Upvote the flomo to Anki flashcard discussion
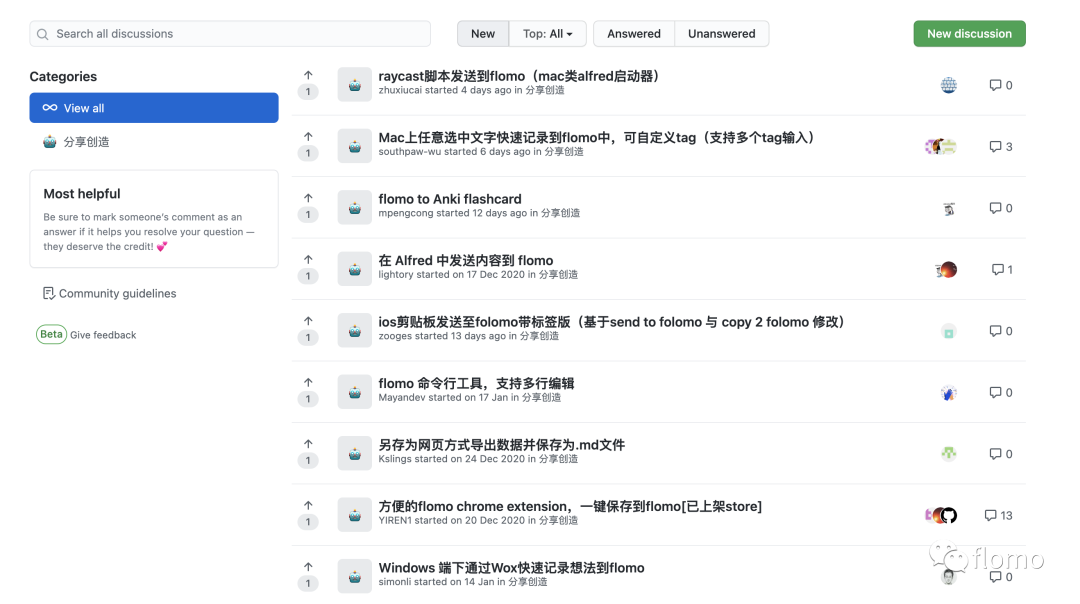This screenshot has height=604, width=1080. click(308, 198)
